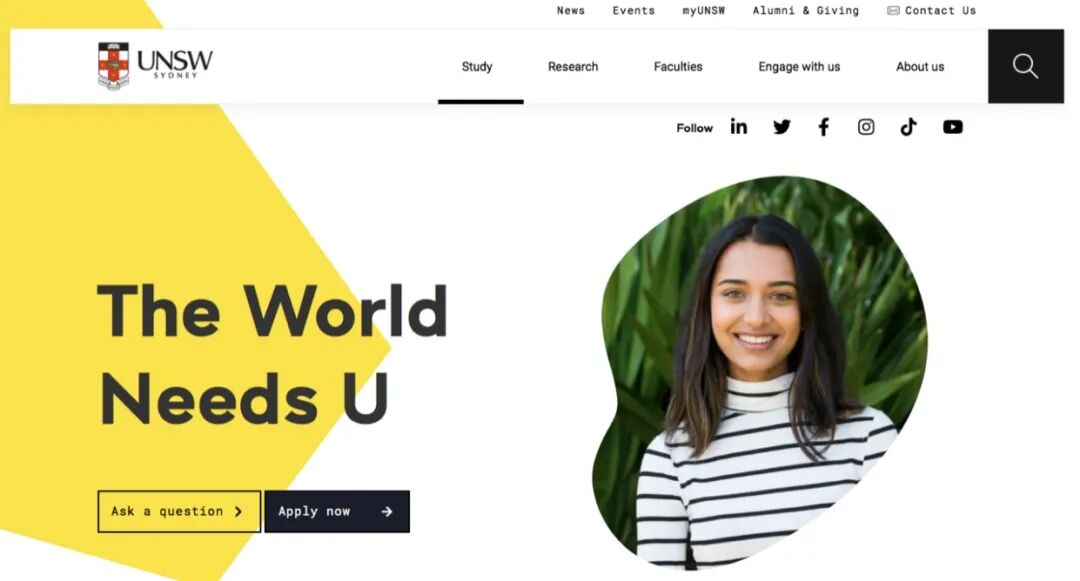Open the YouTube icon link
Image resolution: width=1080 pixels, height=581 pixels.
pos(953,127)
